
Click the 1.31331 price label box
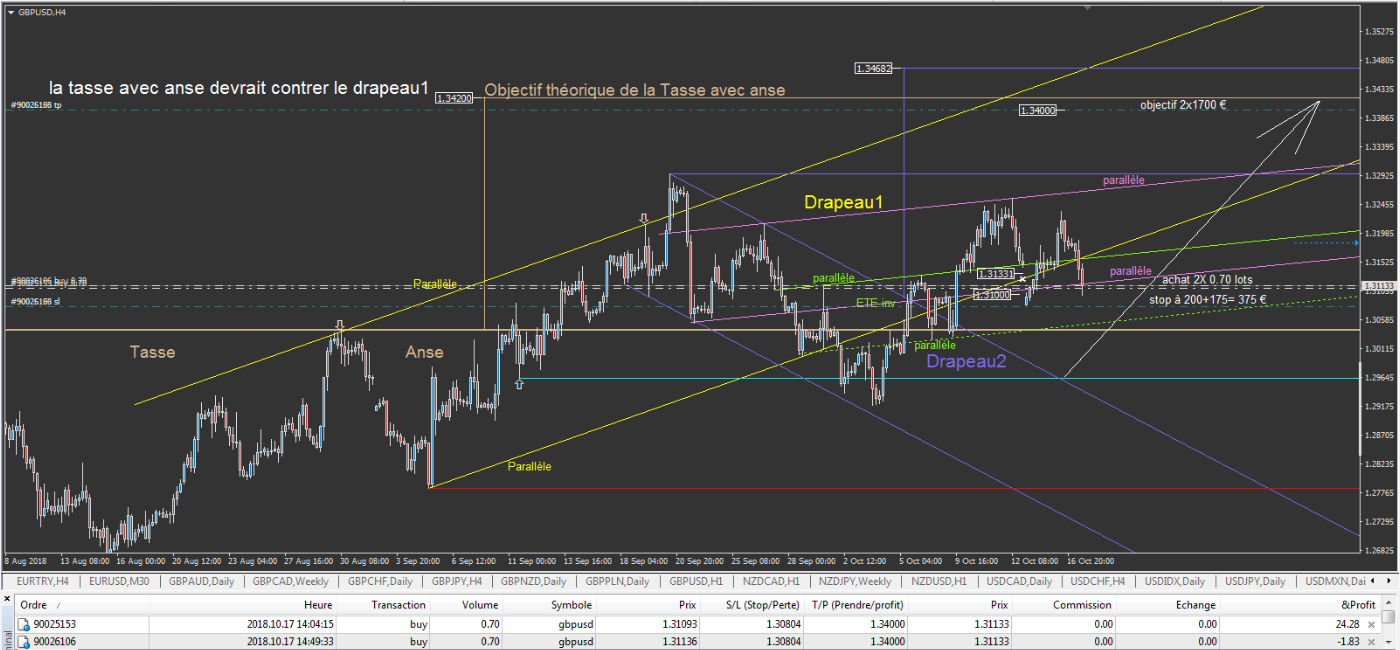tap(996, 273)
